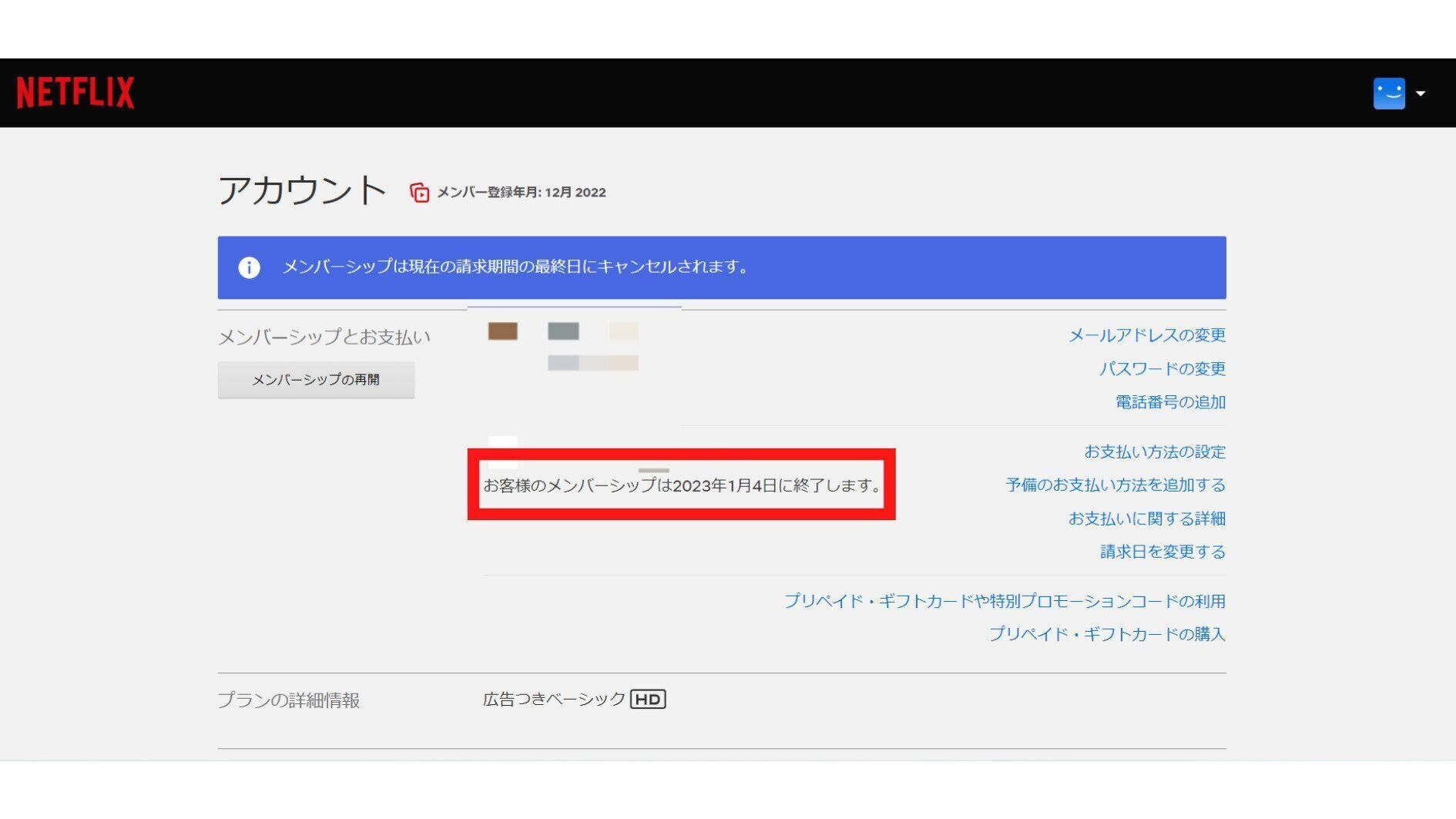Click the info icon in blue banner
The width and height of the screenshot is (1456, 819).
pyautogui.click(x=249, y=267)
